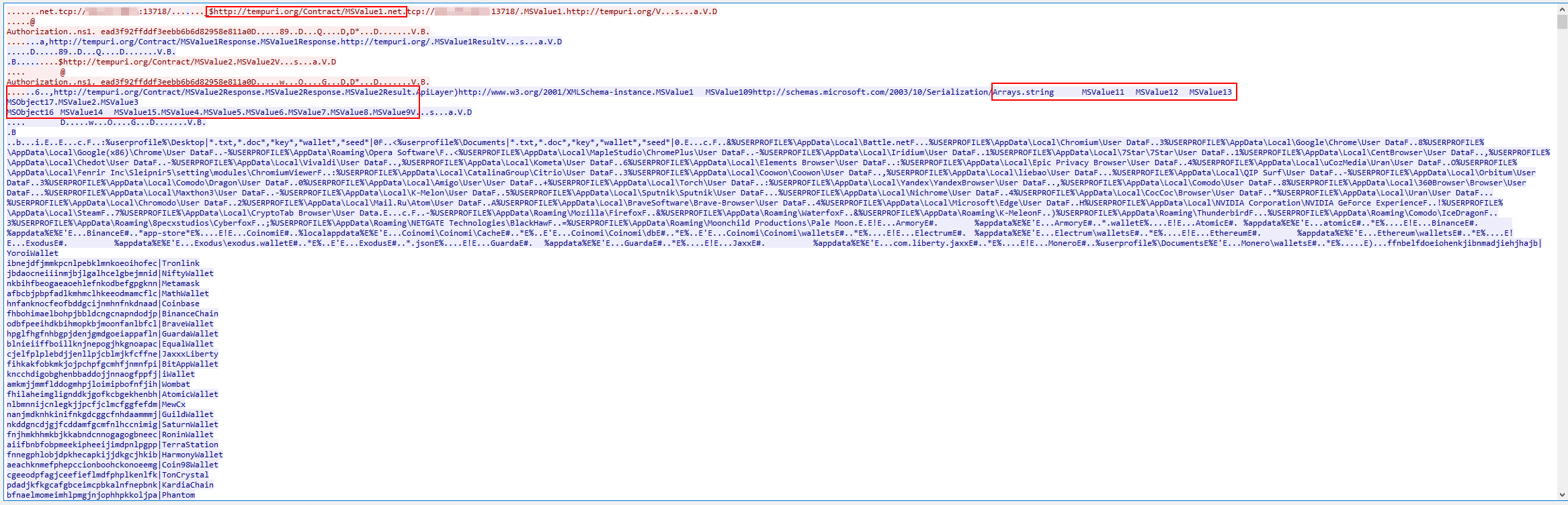Click the text 'BinanceChain'
The width and height of the screenshot is (1568, 505).
point(190,314)
